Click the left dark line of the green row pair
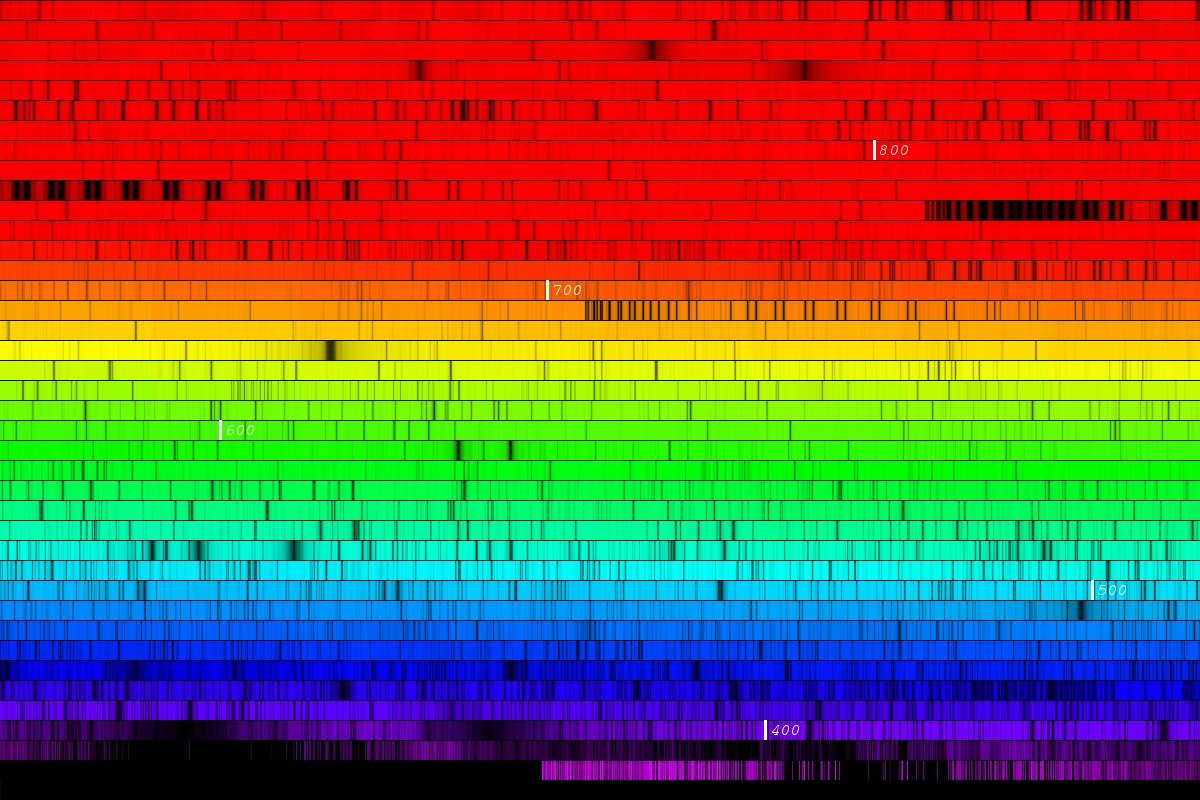The width and height of the screenshot is (1200, 800). tap(459, 450)
